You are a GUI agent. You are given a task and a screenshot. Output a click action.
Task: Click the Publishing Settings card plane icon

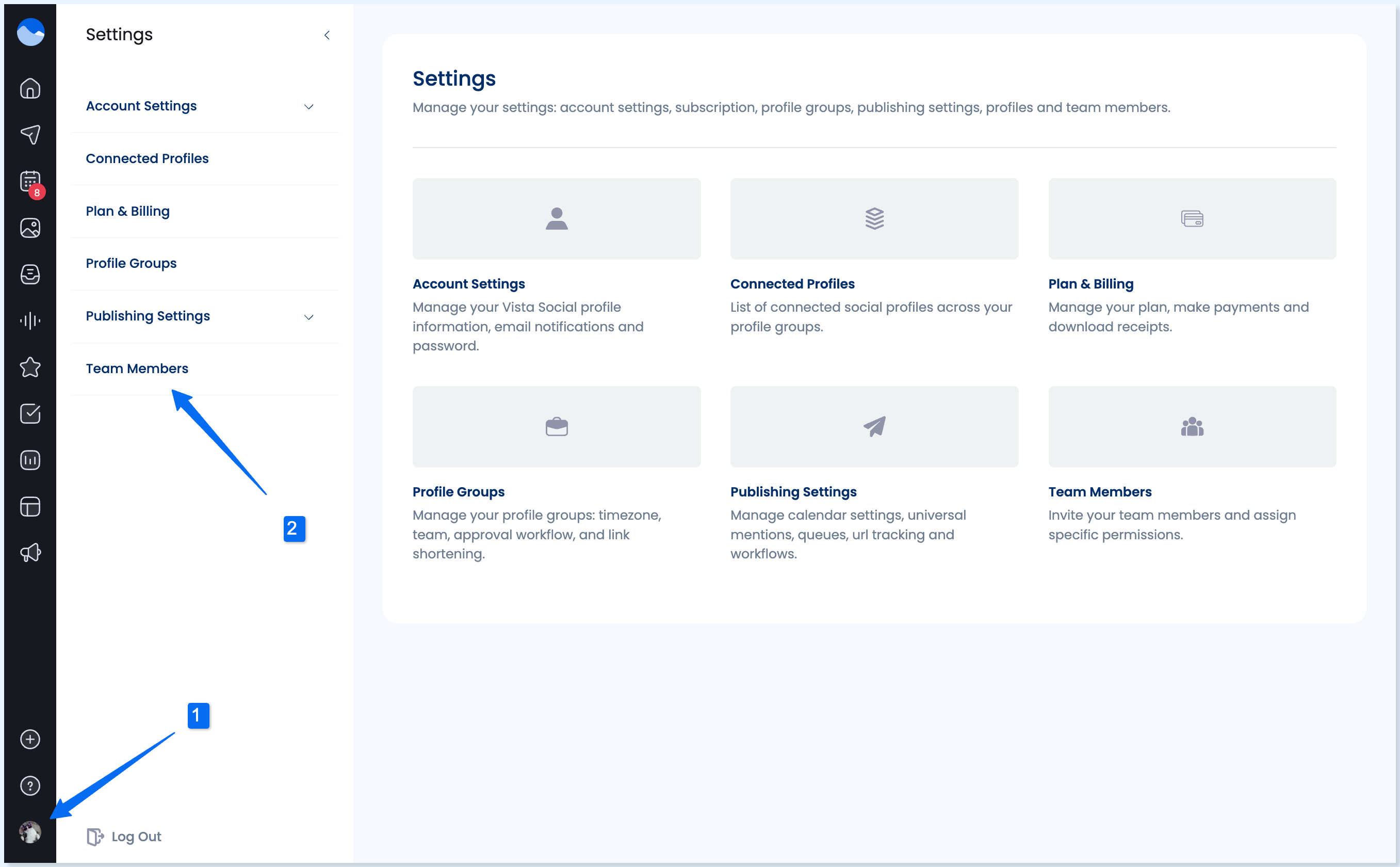[x=874, y=427]
